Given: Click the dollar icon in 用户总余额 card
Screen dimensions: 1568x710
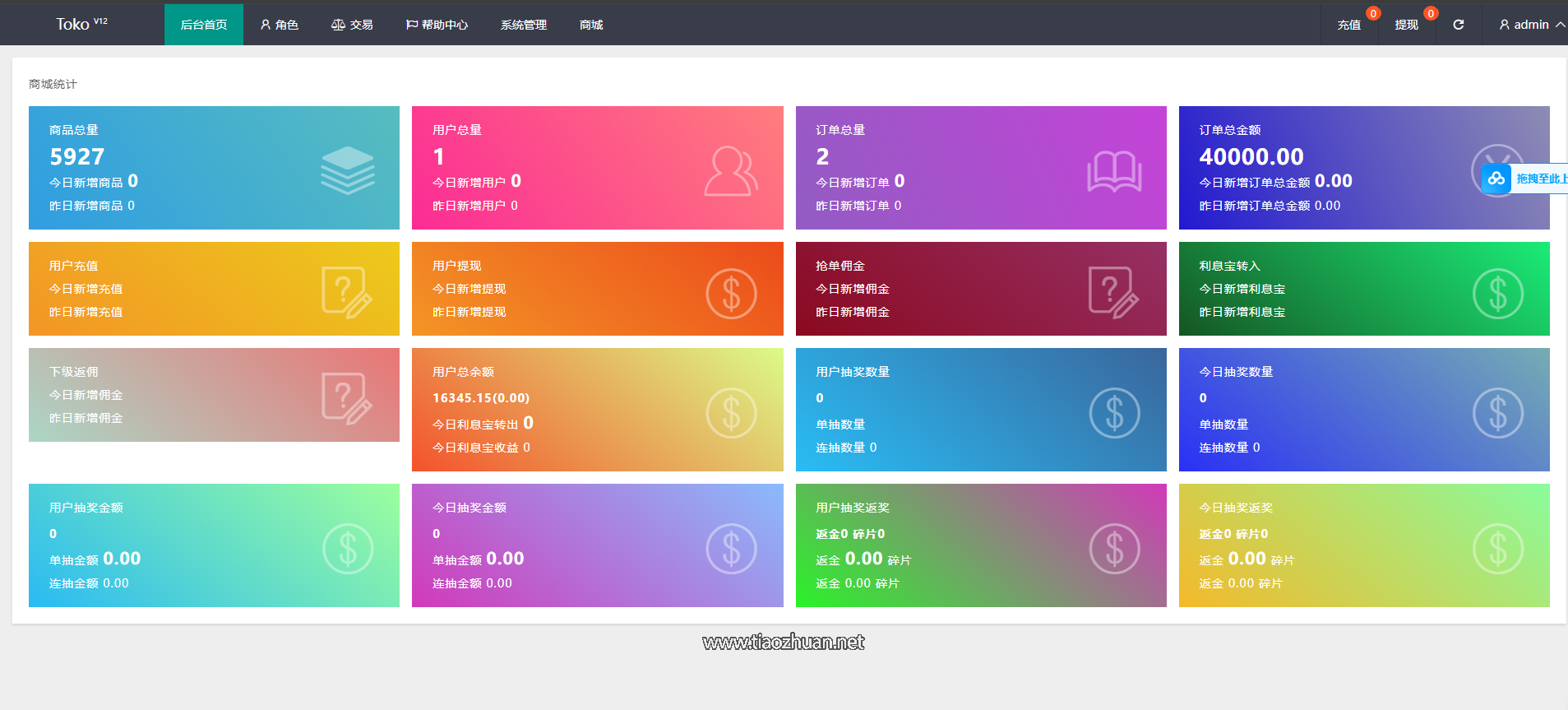Looking at the screenshot, I should 731,413.
